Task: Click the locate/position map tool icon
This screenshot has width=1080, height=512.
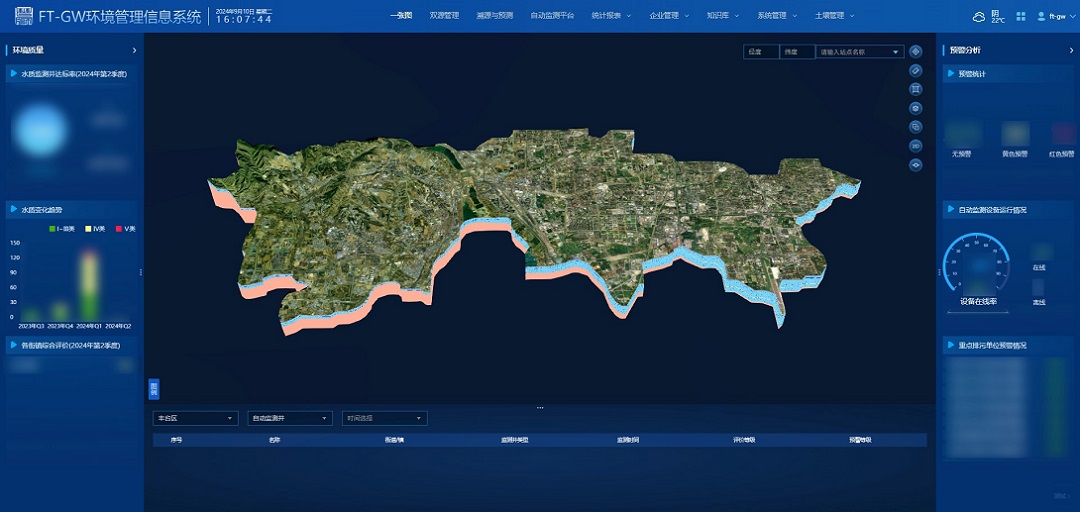Action: tap(915, 52)
